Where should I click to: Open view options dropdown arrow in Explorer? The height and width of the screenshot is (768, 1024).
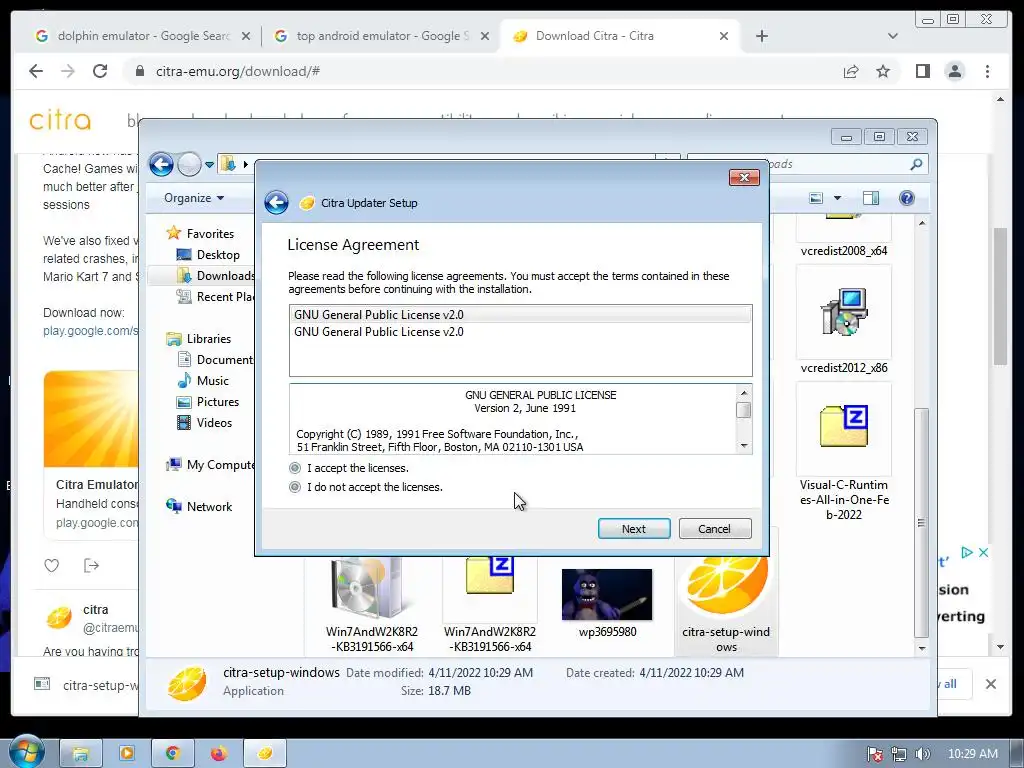(837, 198)
